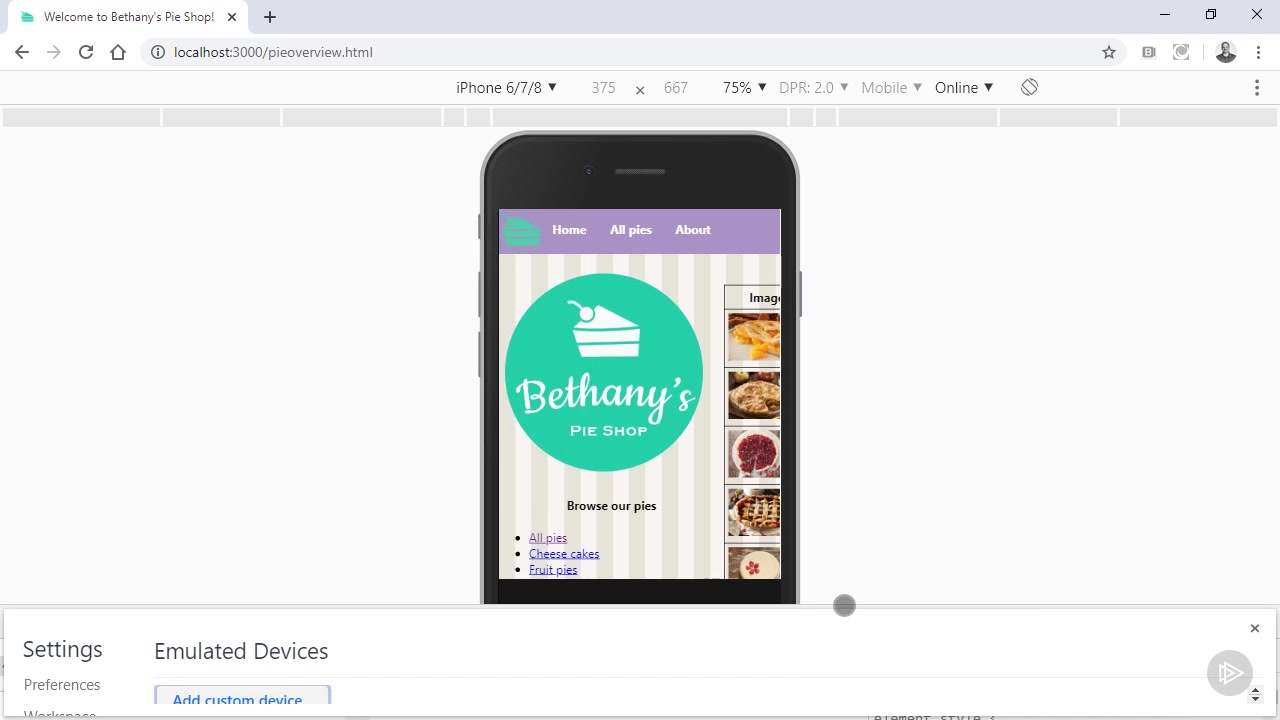Screen dimensions: 1280x720
Task: Follow the Cheese cakes link
Action: (x=564, y=554)
